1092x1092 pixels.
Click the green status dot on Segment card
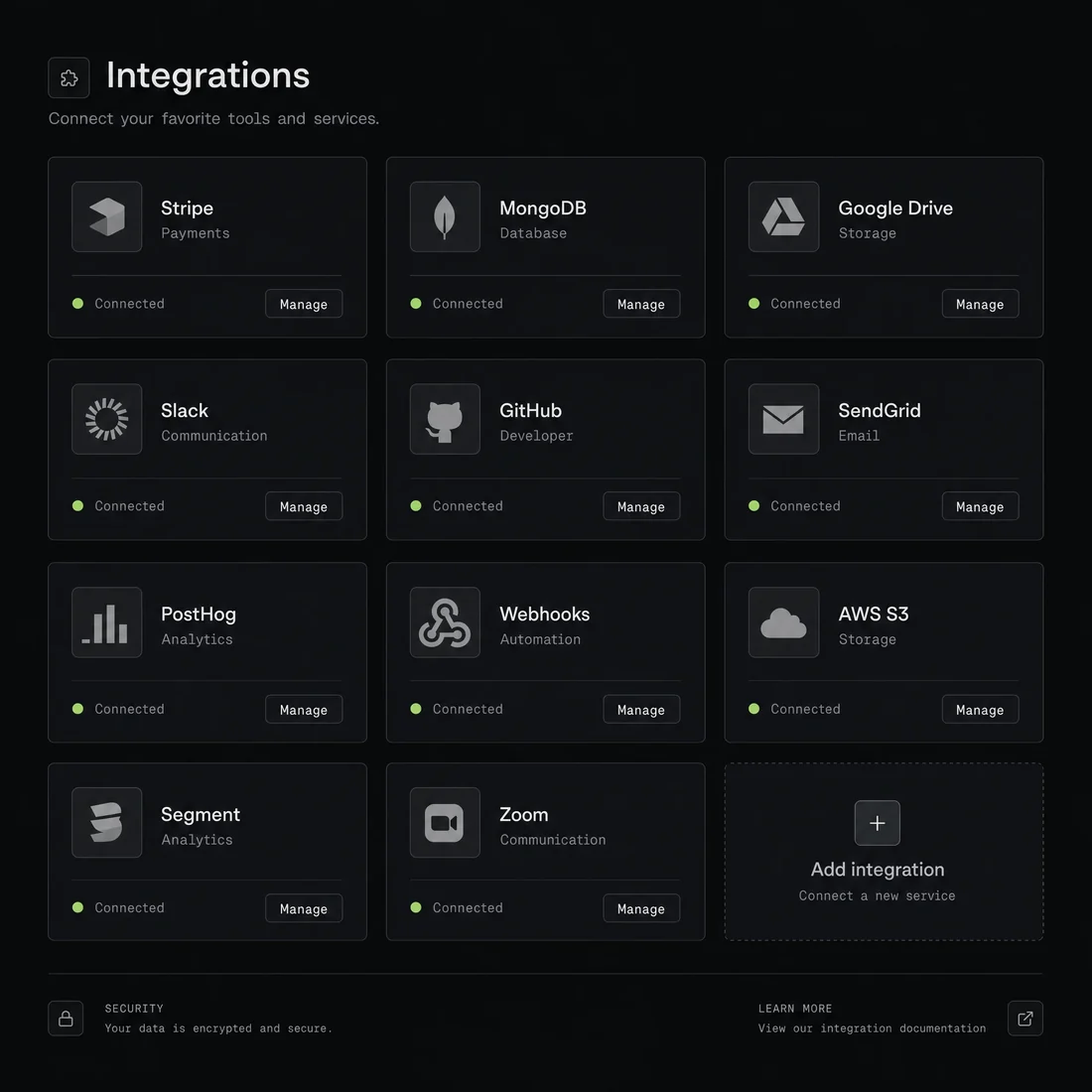(78, 907)
